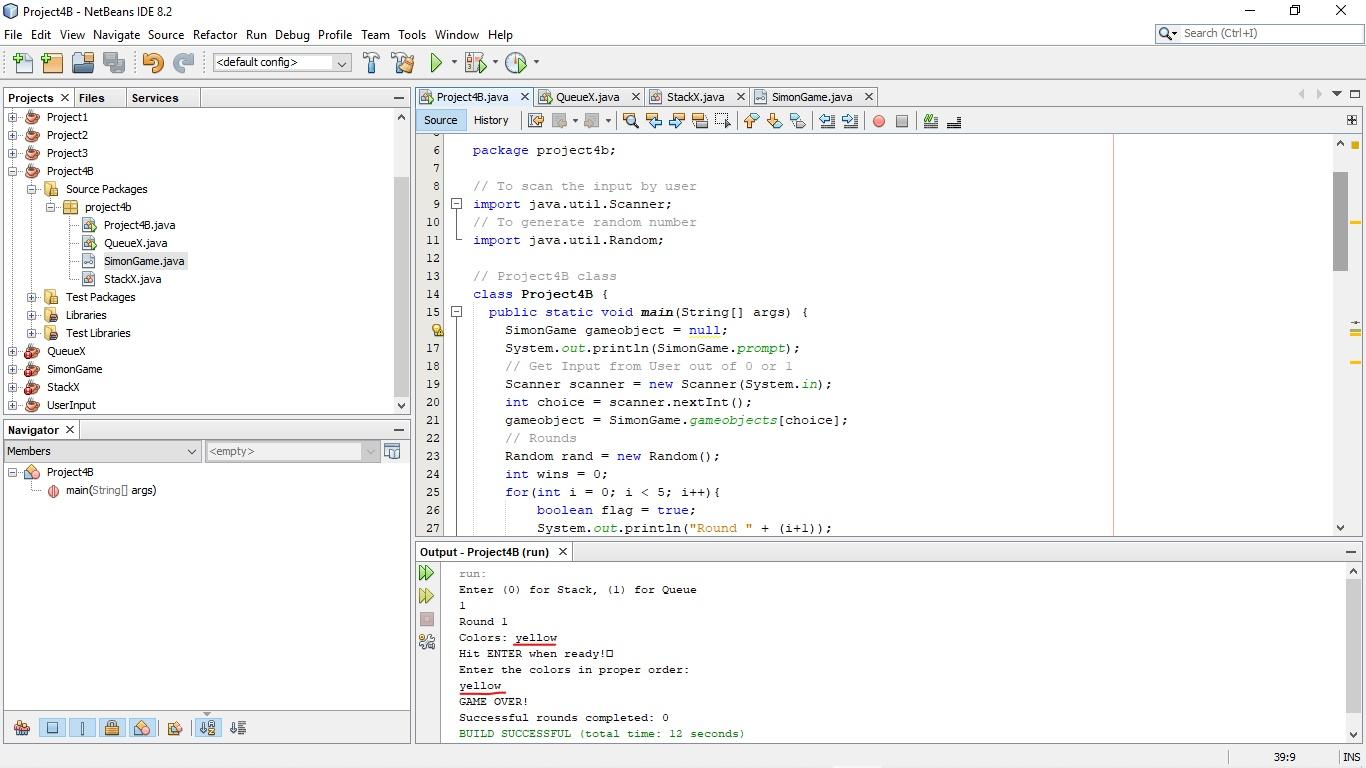The width and height of the screenshot is (1366, 768).
Task: Toggle Bookmark on the current line
Action: (797, 120)
